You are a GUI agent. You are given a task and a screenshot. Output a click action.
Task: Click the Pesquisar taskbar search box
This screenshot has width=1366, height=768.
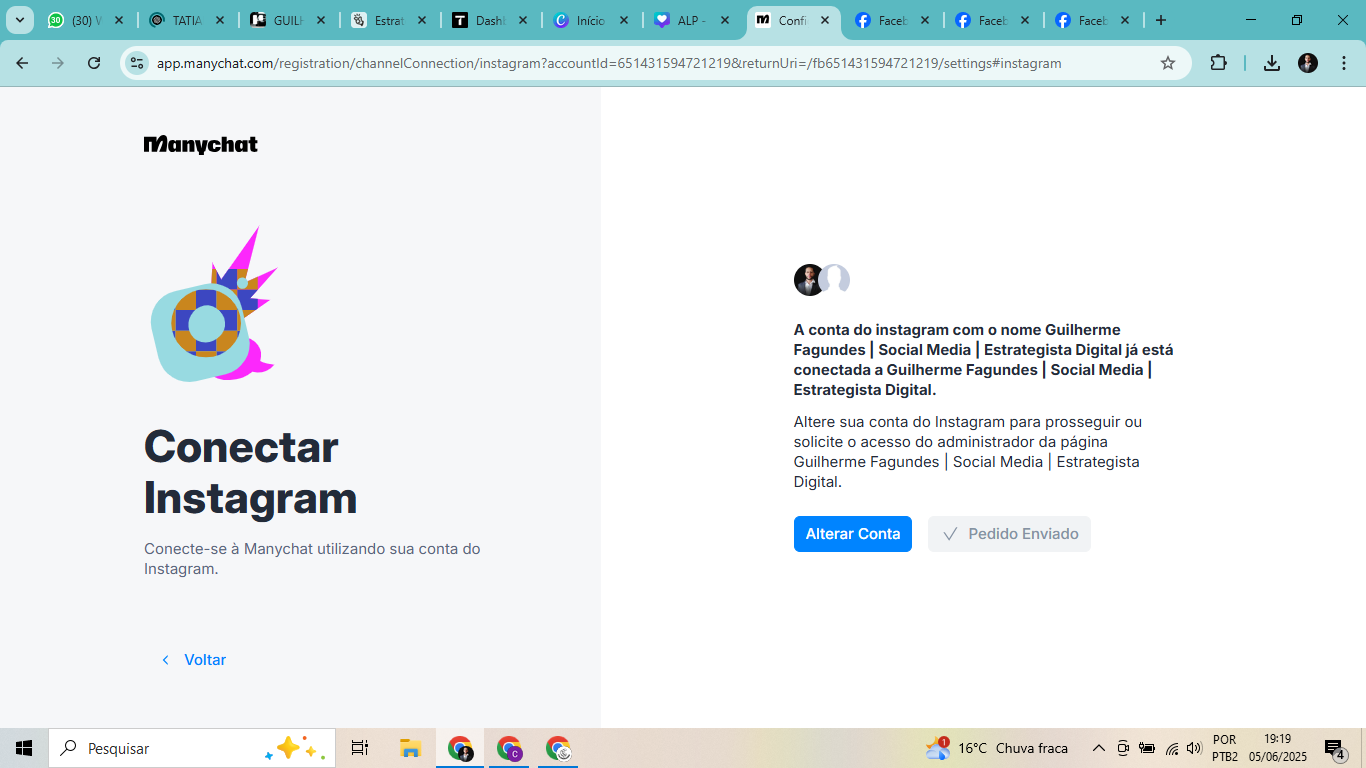tap(192, 748)
